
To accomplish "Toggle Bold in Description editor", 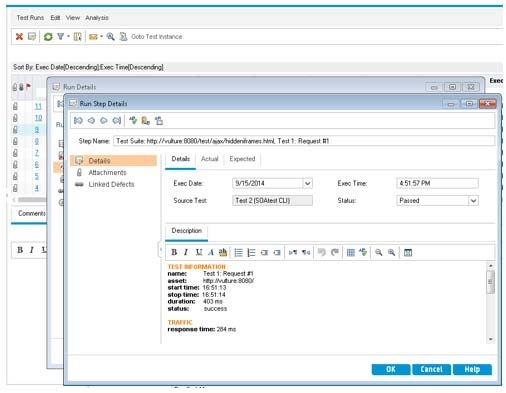I will [174, 252].
